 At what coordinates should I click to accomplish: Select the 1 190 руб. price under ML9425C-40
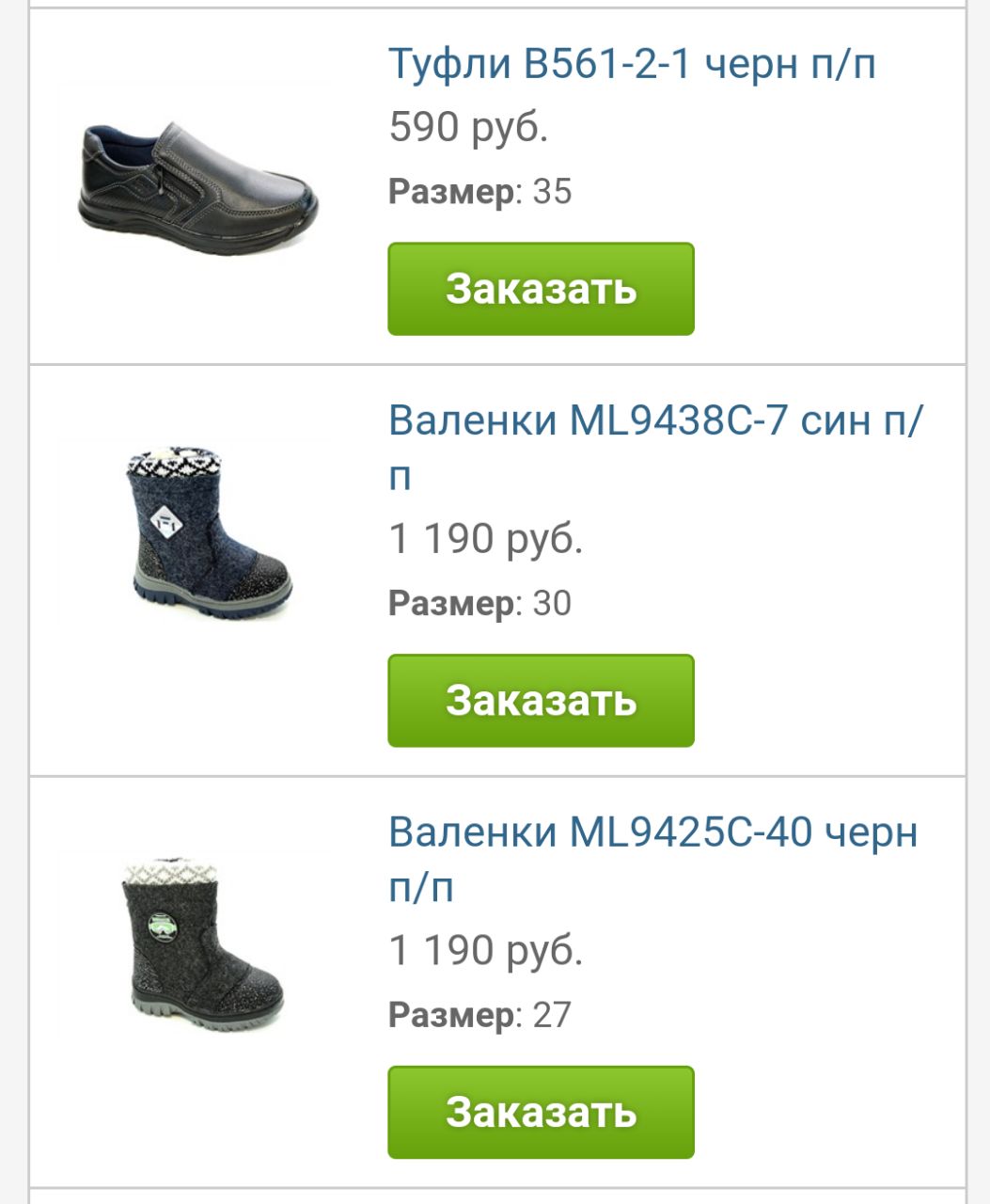pos(485,951)
